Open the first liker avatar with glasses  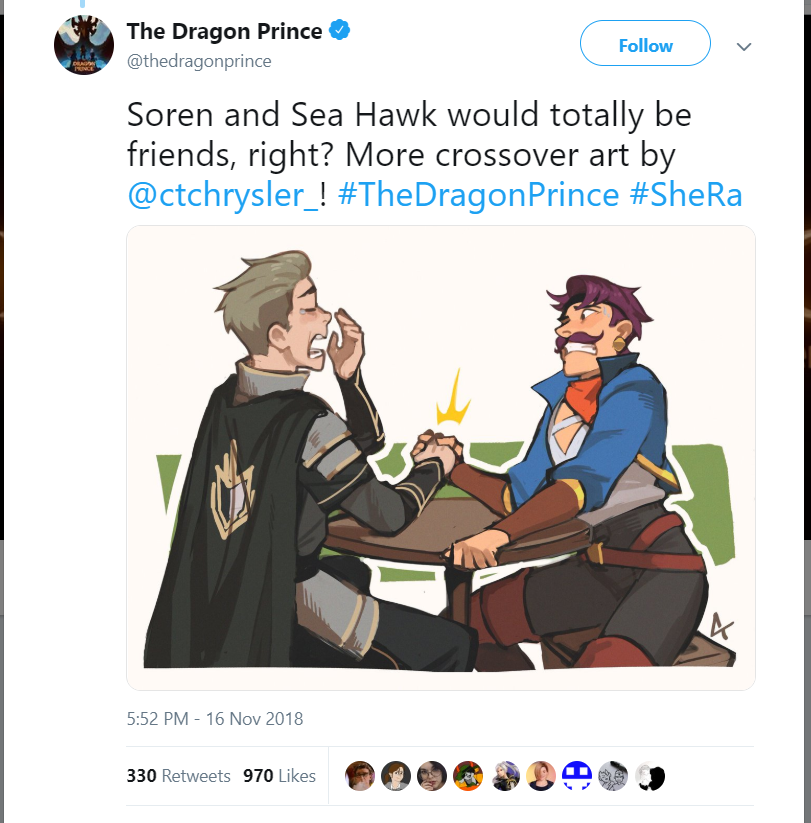(360, 776)
